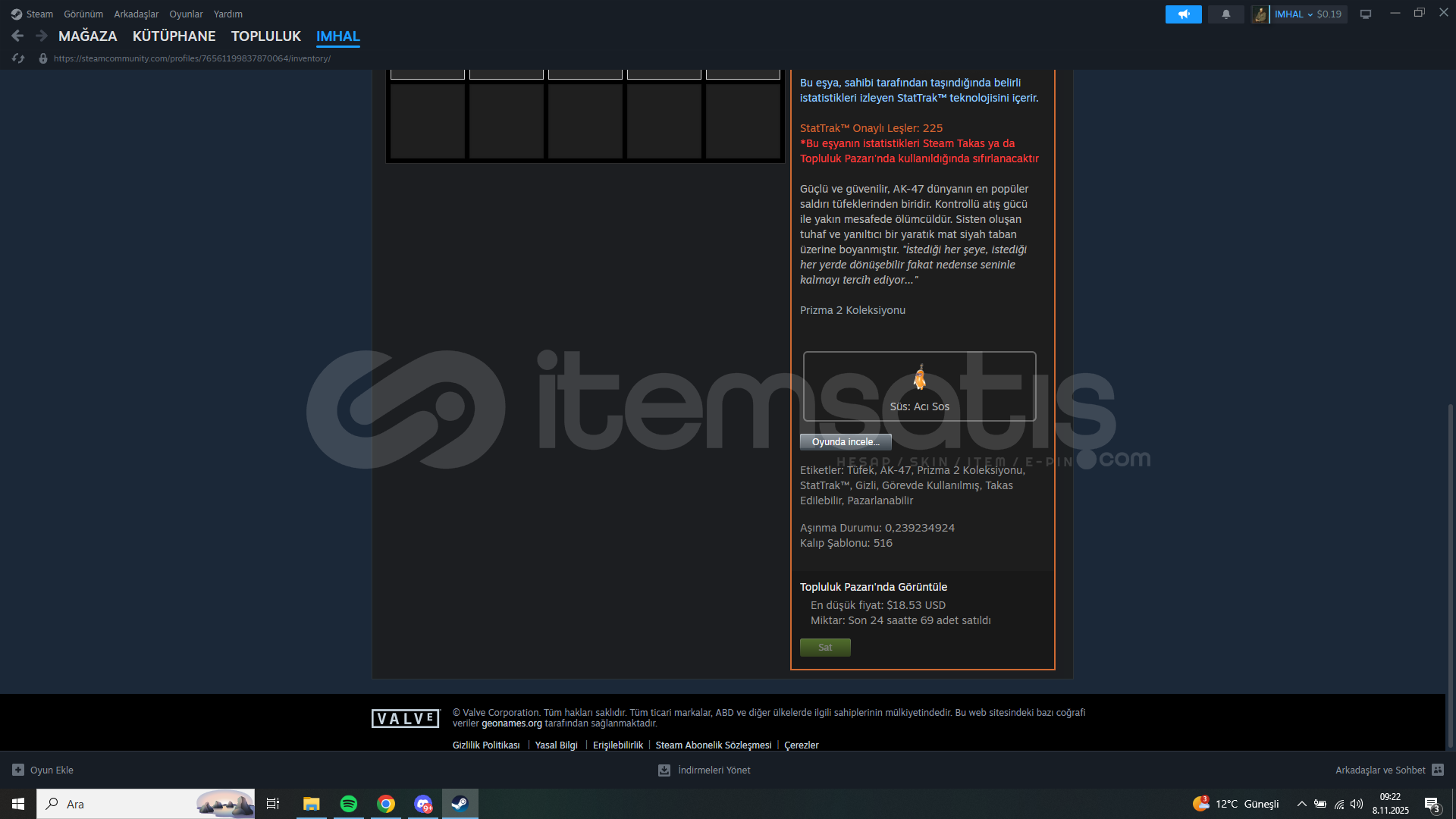Open the İndirmeleri Yönet download icon

[x=664, y=770]
